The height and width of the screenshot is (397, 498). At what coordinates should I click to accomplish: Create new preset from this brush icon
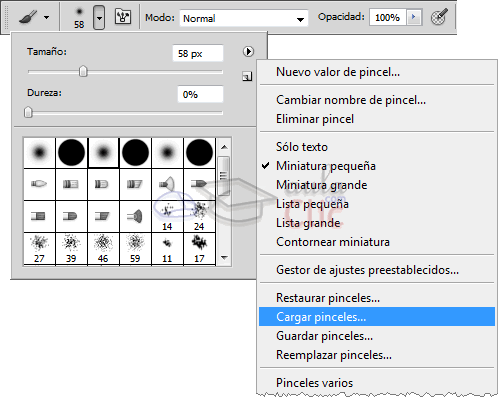pyautogui.click(x=247, y=77)
